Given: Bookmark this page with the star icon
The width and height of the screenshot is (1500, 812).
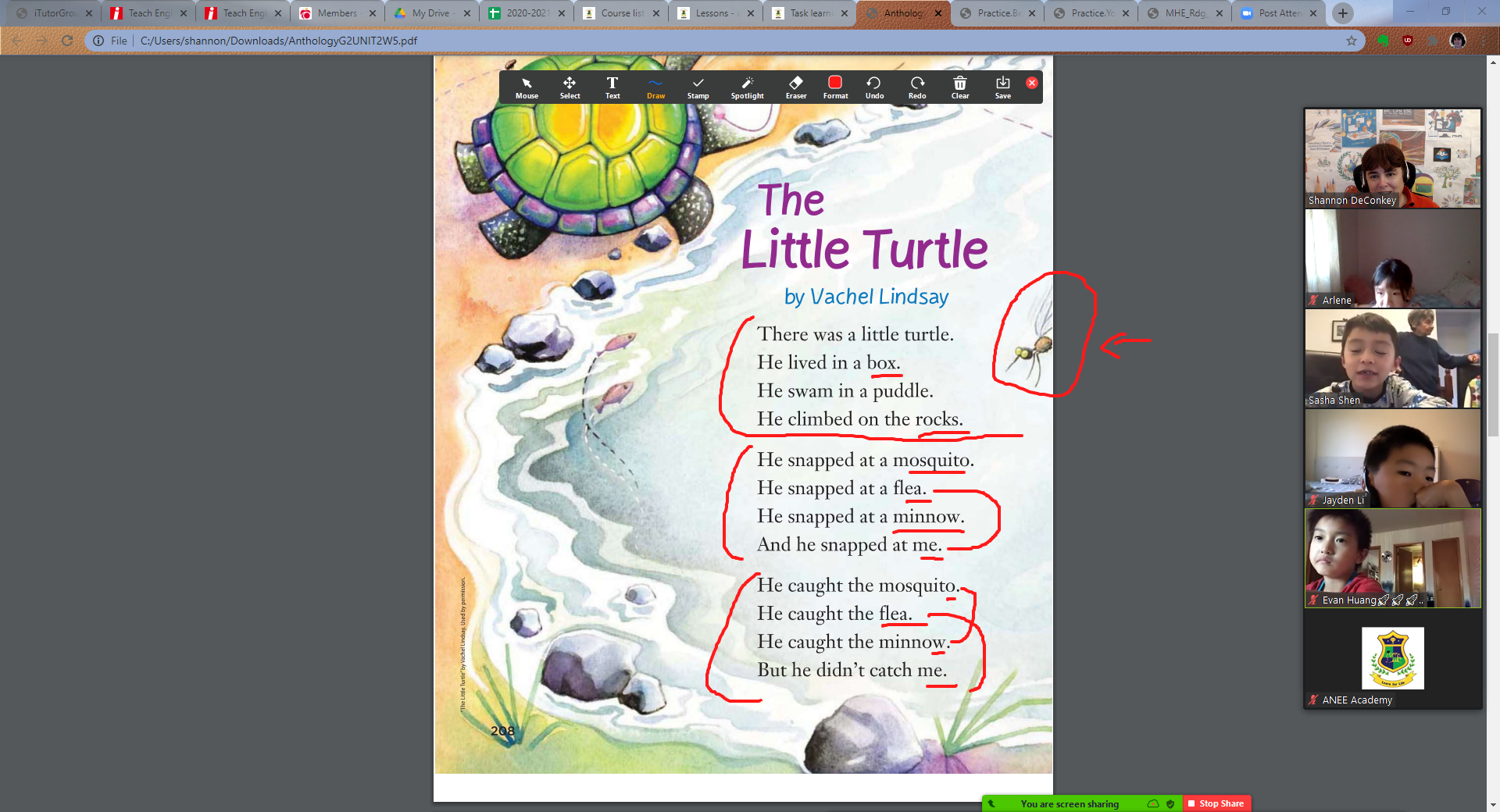Looking at the screenshot, I should (x=1352, y=41).
